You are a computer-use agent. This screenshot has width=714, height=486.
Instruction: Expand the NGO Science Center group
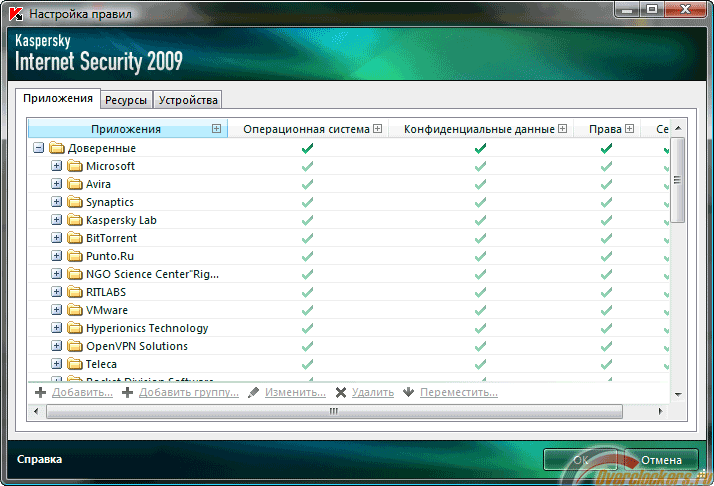56,274
